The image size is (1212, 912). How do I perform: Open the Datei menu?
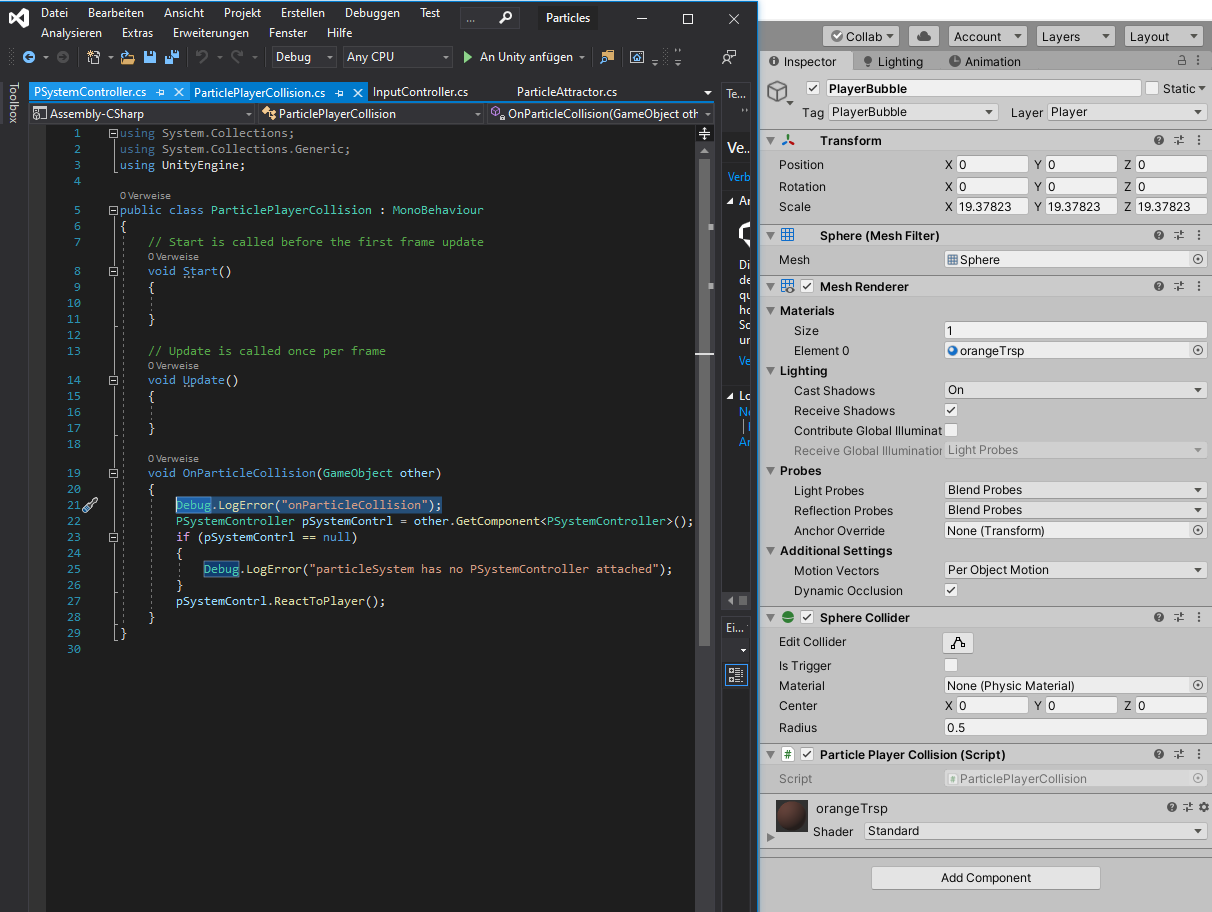coord(54,13)
